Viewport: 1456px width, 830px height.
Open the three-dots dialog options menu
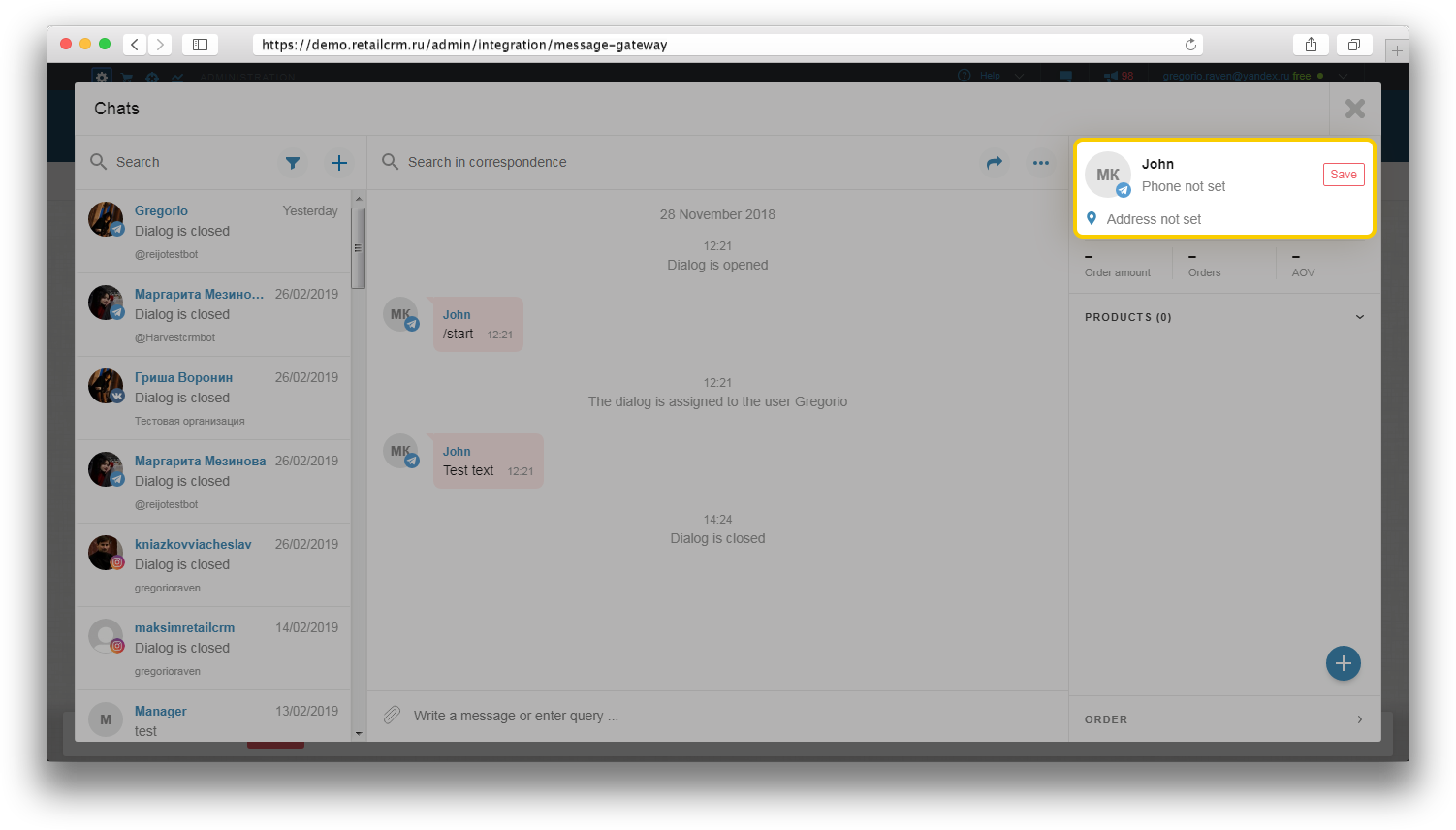pyautogui.click(x=1041, y=163)
